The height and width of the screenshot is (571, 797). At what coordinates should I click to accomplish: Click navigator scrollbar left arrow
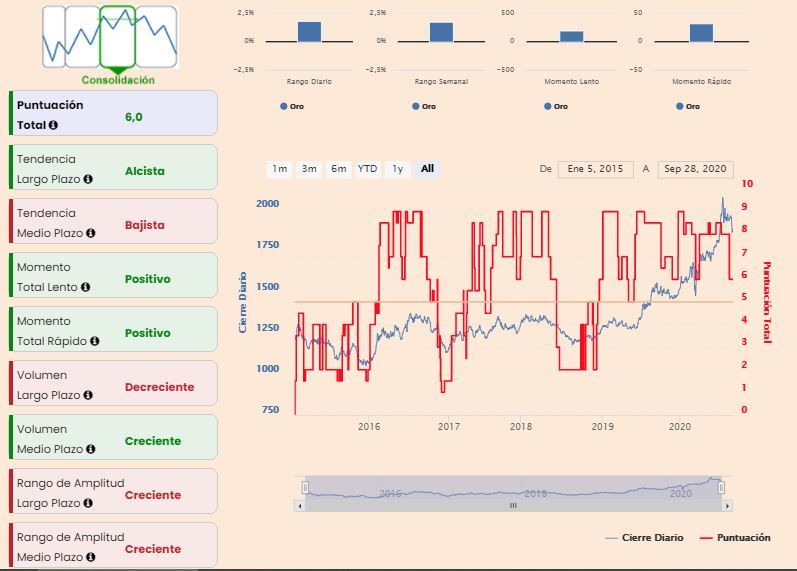(300, 506)
